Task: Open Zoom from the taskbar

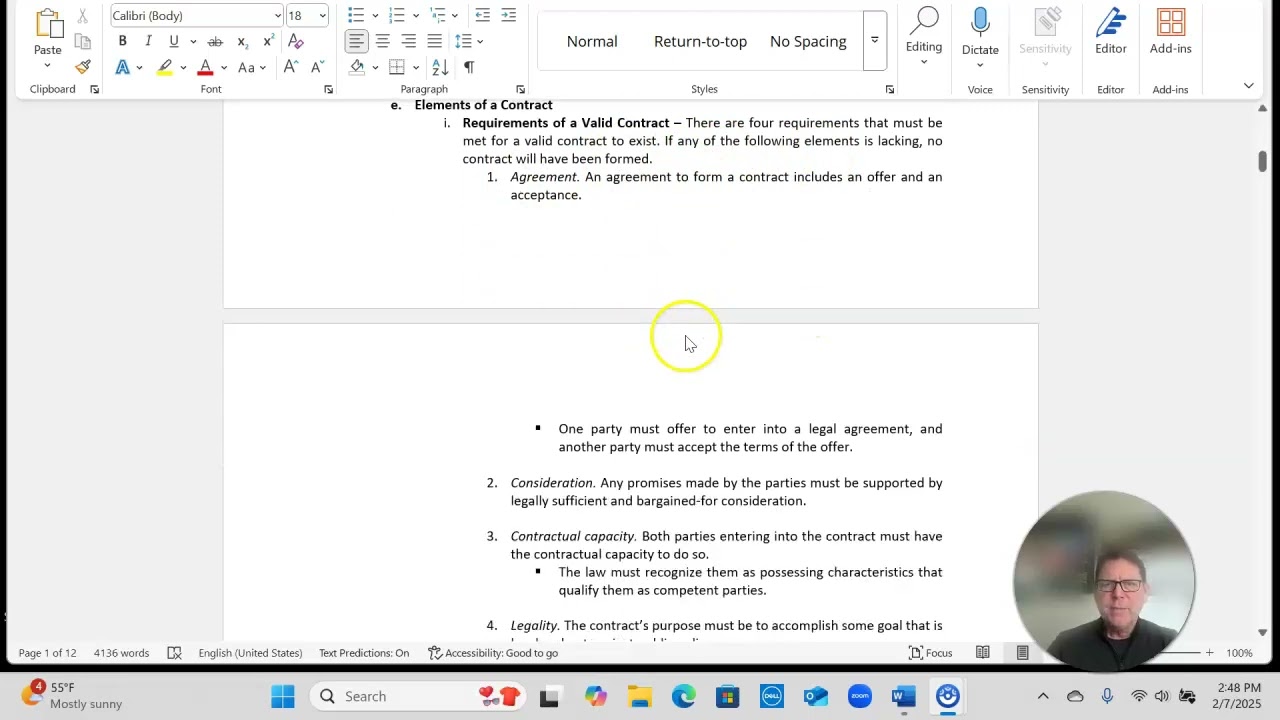Action: pos(860,696)
